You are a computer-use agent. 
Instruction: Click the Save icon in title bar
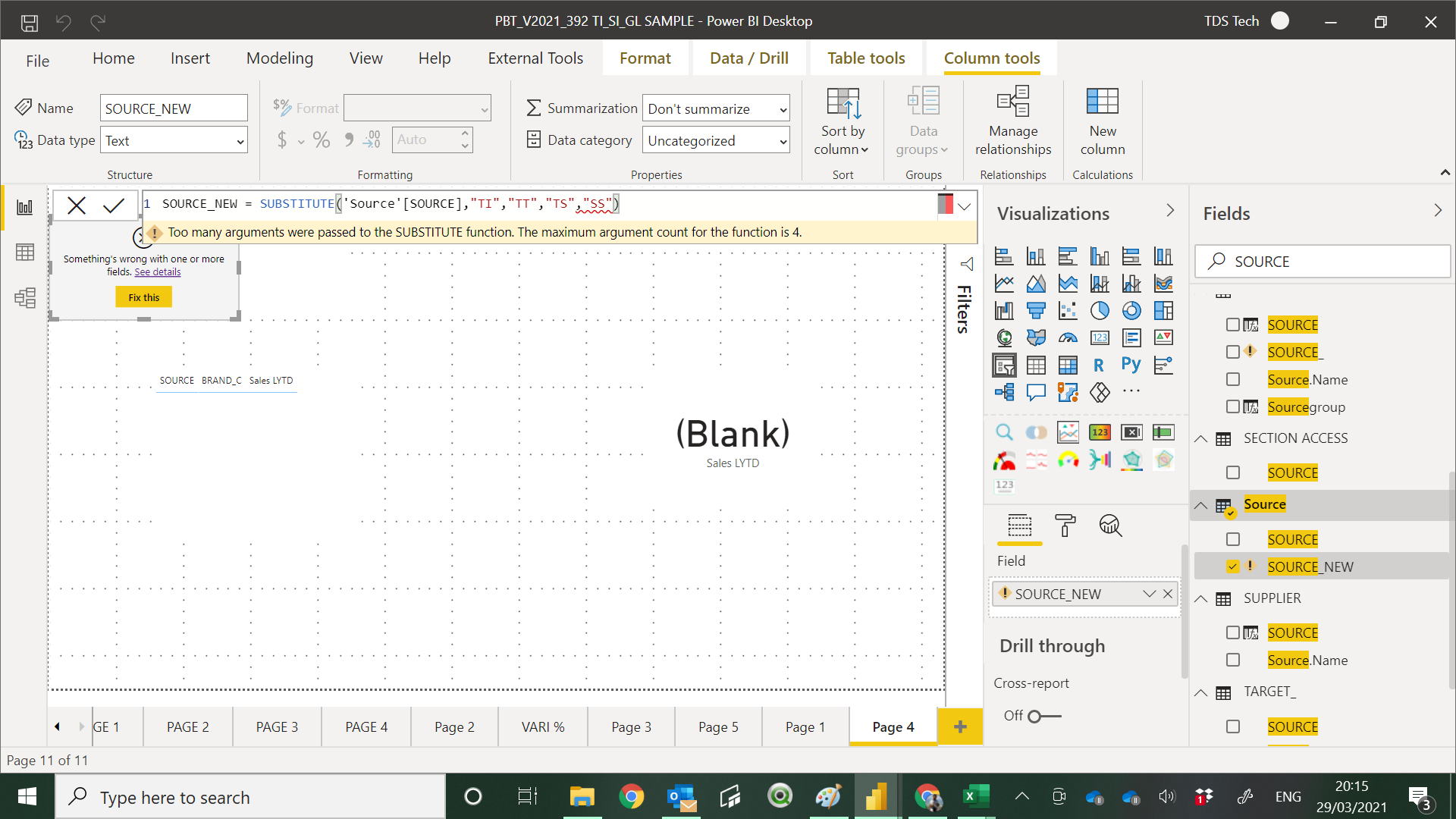click(30, 22)
